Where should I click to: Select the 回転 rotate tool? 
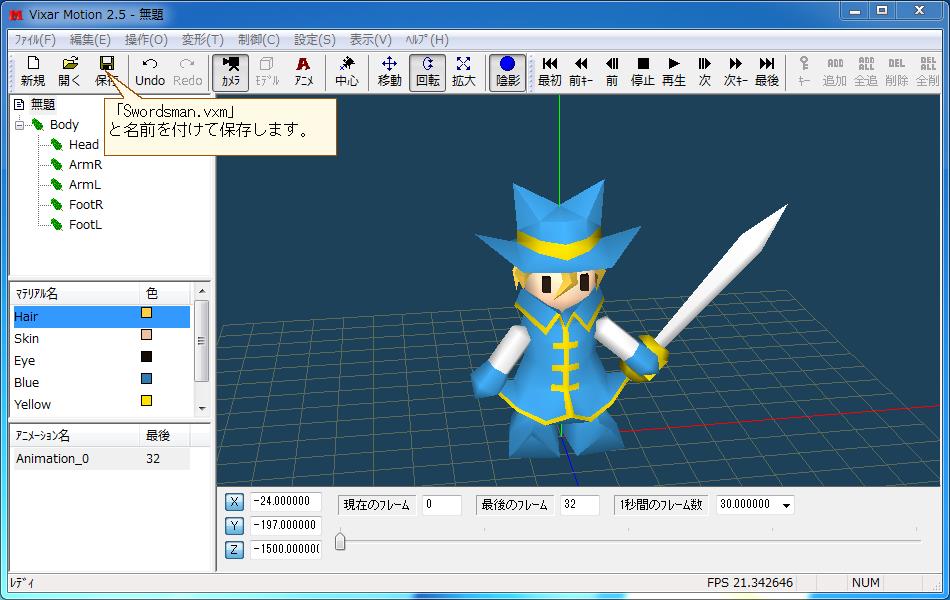pyautogui.click(x=428, y=73)
